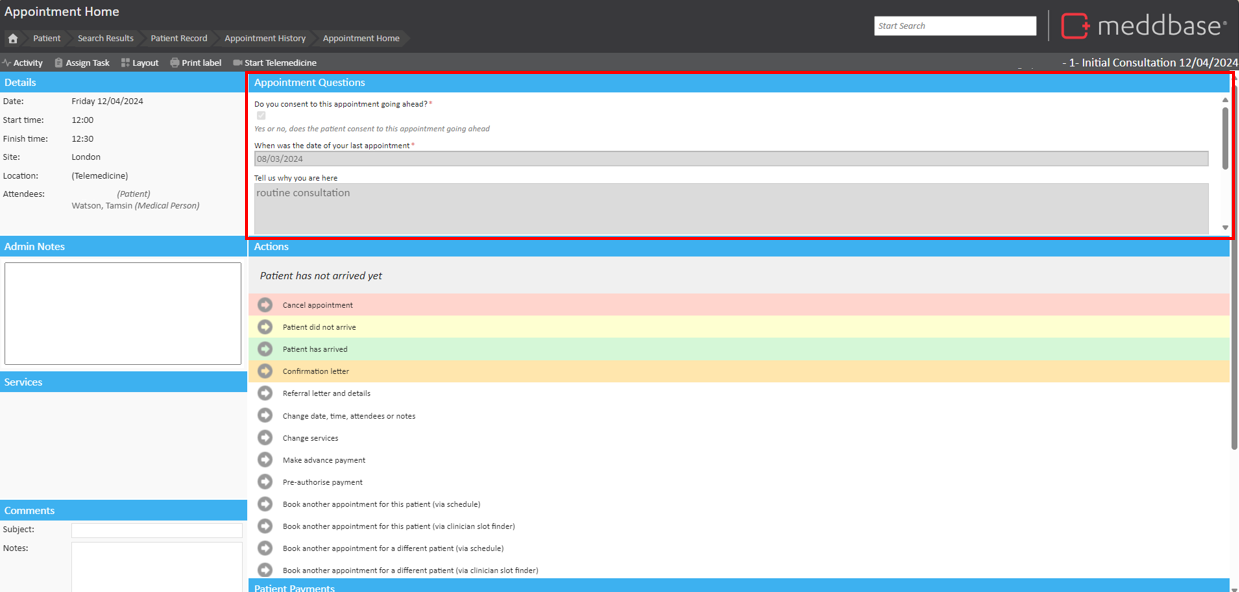
Task: Click arrow icon beside Cancel appointment
Action: pyautogui.click(x=265, y=305)
